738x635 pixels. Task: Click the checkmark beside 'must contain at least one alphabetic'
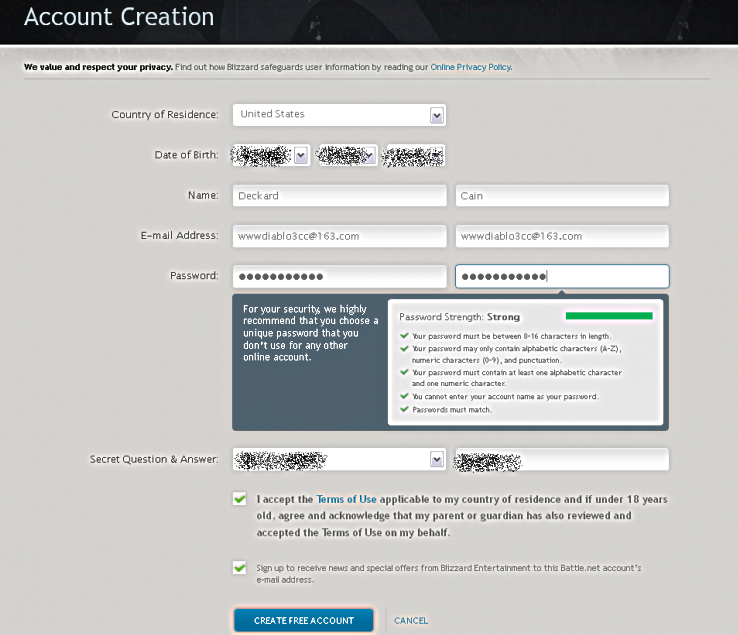(404, 372)
